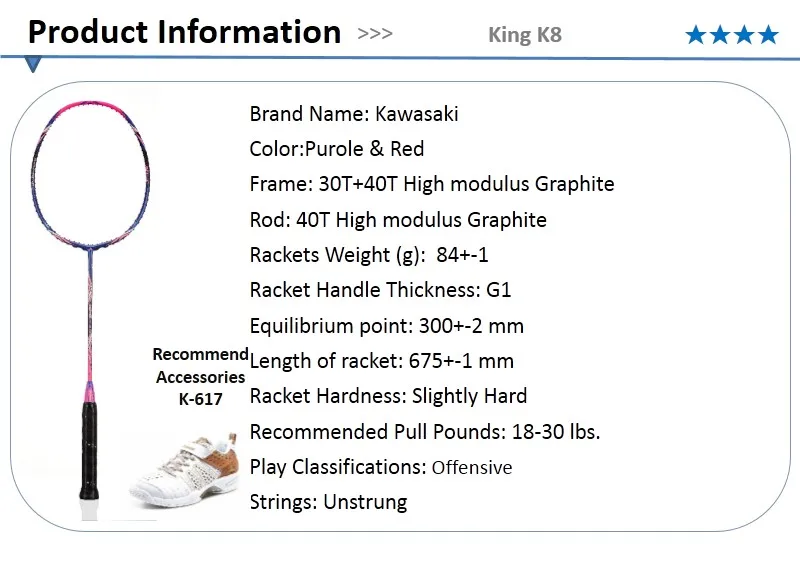This screenshot has height=567, width=800.
Task: Click the last blue rating star
Action: (768, 35)
